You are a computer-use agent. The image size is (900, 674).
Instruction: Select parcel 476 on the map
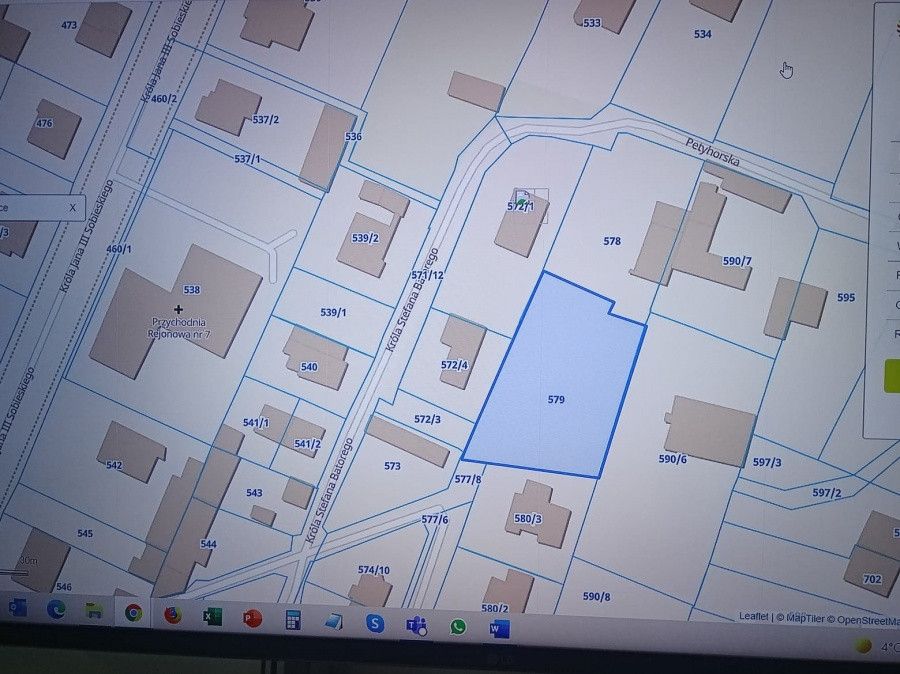pyautogui.click(x=44, y=123)
